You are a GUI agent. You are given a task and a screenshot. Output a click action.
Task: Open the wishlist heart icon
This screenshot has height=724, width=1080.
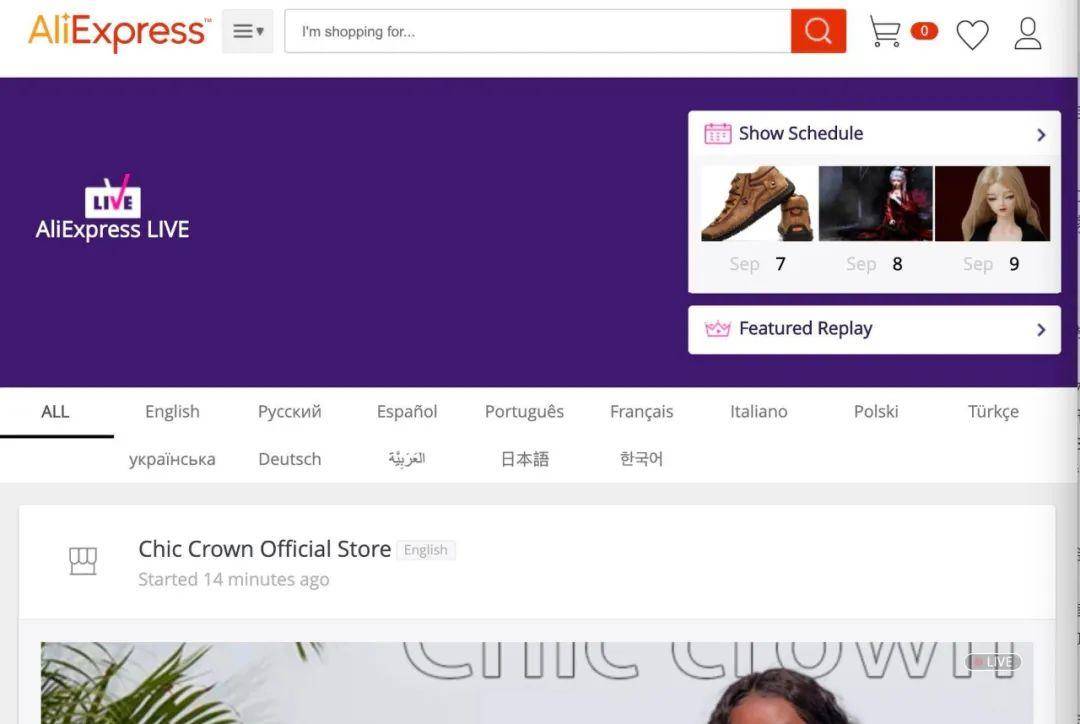[x=973, y=34]
